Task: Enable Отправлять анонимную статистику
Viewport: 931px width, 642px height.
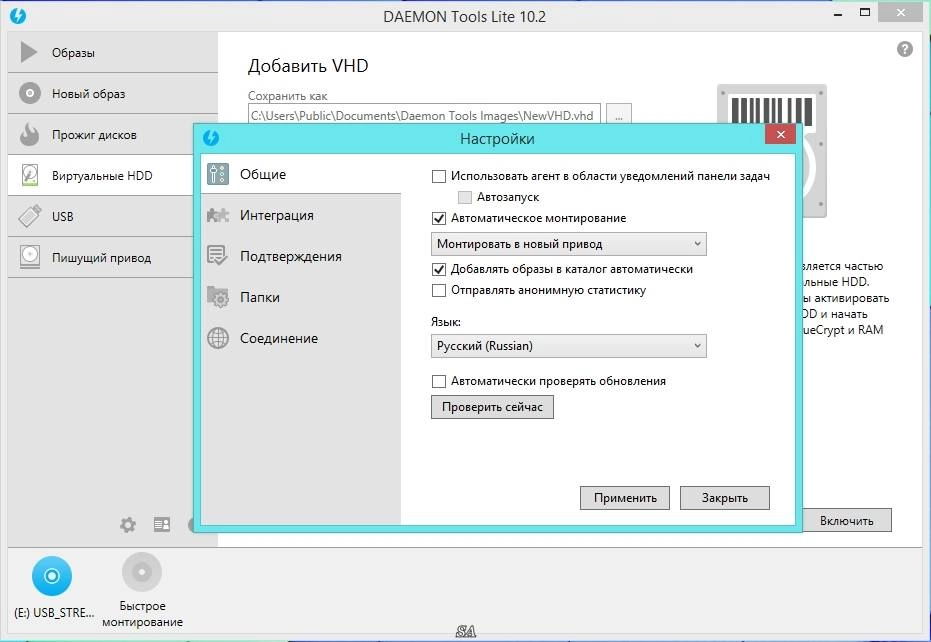Action: tap(439, 290)
